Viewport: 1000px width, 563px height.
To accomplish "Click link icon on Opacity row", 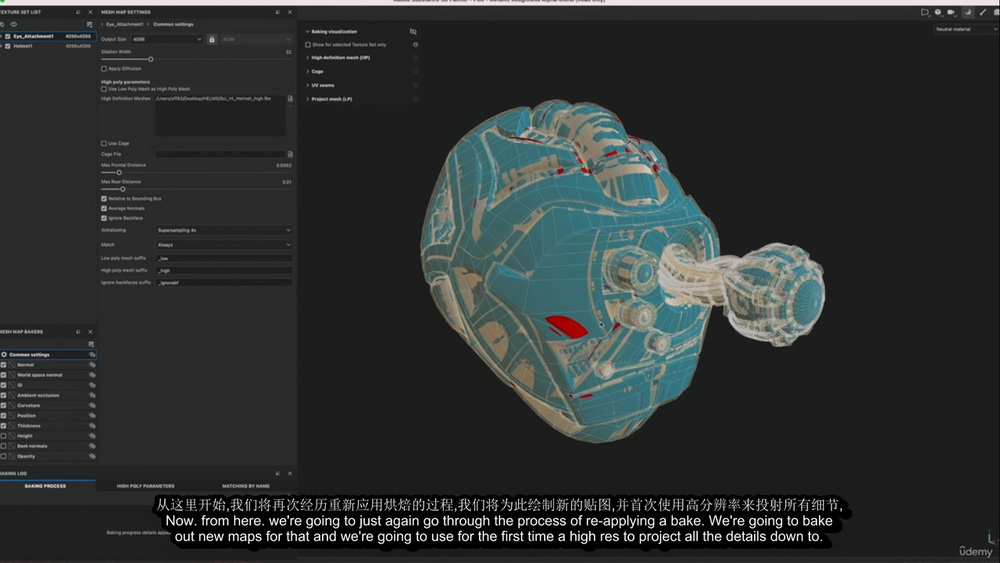I will (92, 457).
